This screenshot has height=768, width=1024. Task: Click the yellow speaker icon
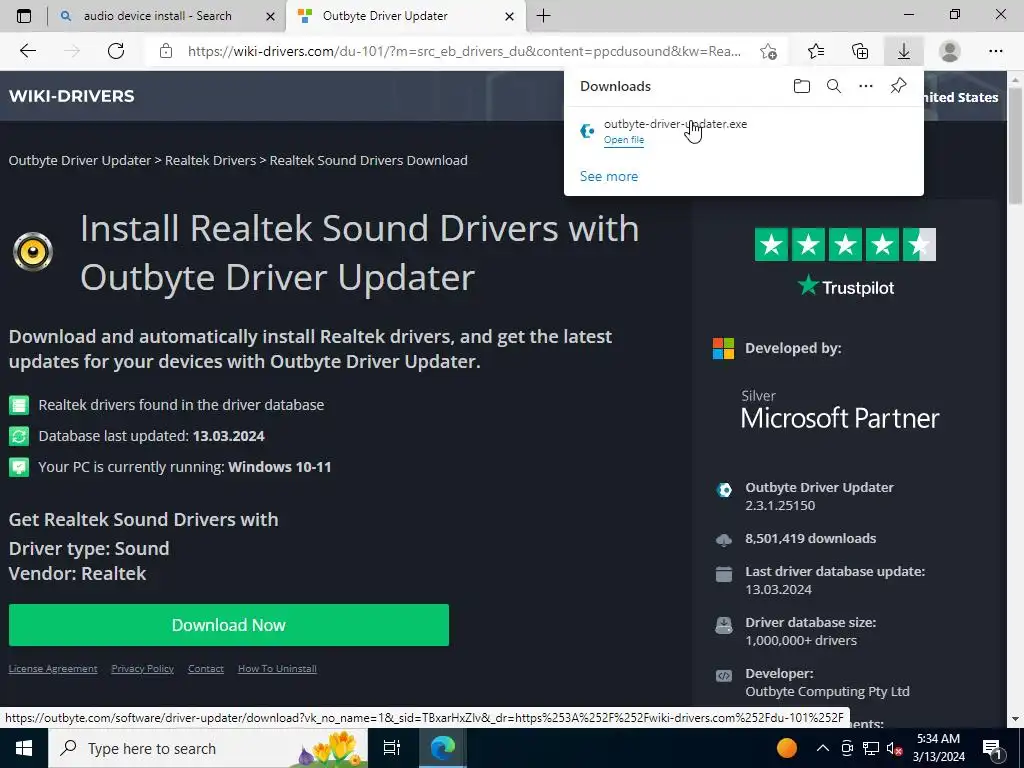click(33, 251)
